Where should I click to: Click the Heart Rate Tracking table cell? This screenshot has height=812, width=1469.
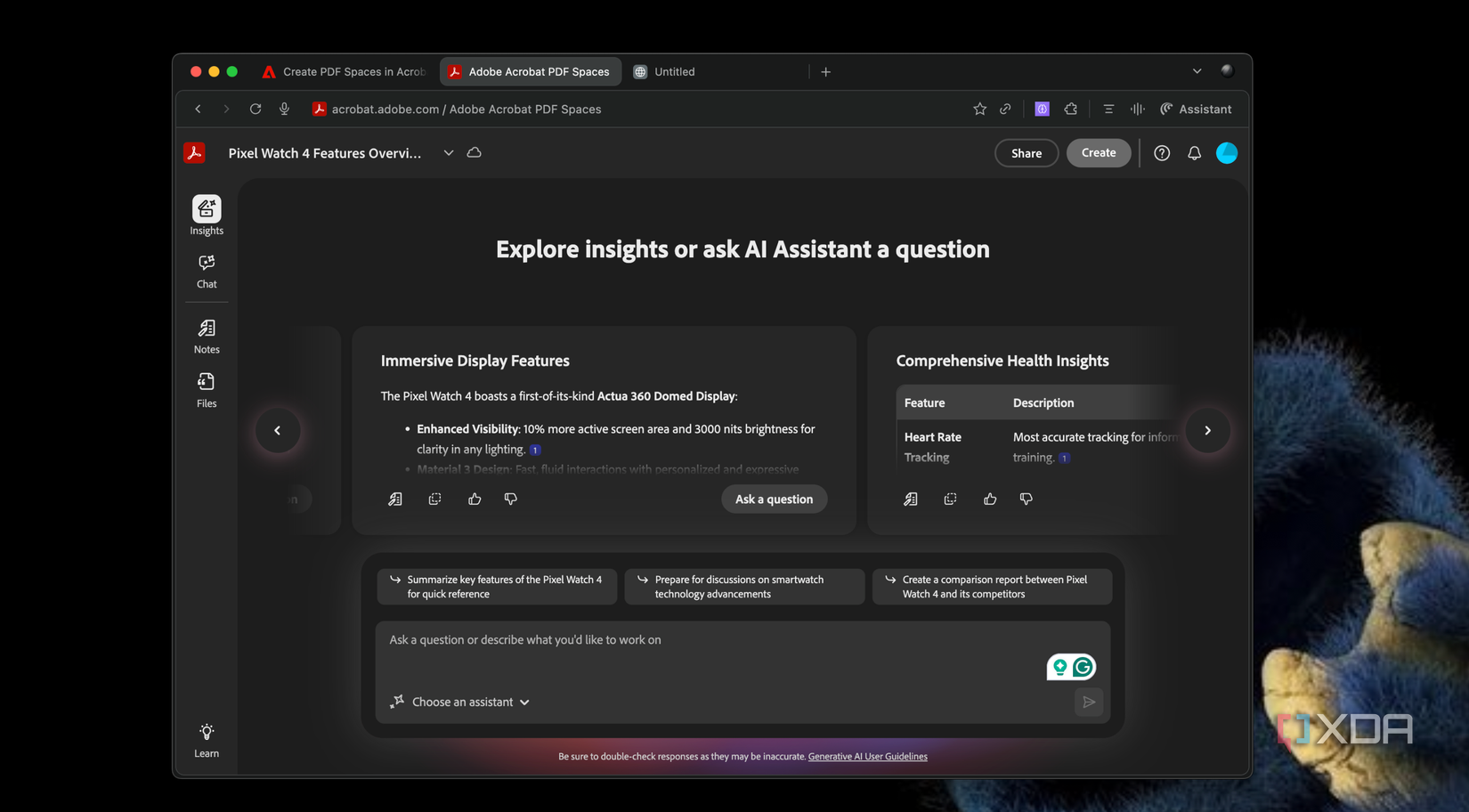tap(933, 447)
